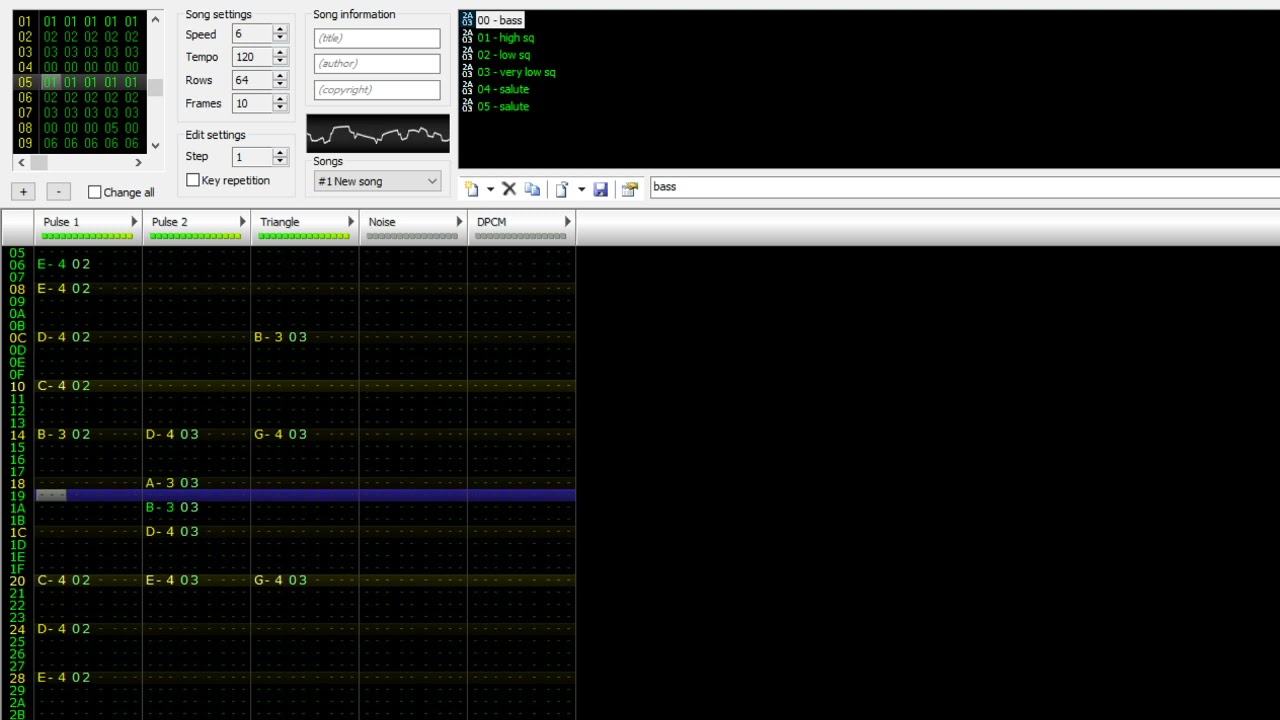Click the 2A03 chip icon beside 00 - bass
This screenshot has width=1280, height=720.
(x=467, y=20)
